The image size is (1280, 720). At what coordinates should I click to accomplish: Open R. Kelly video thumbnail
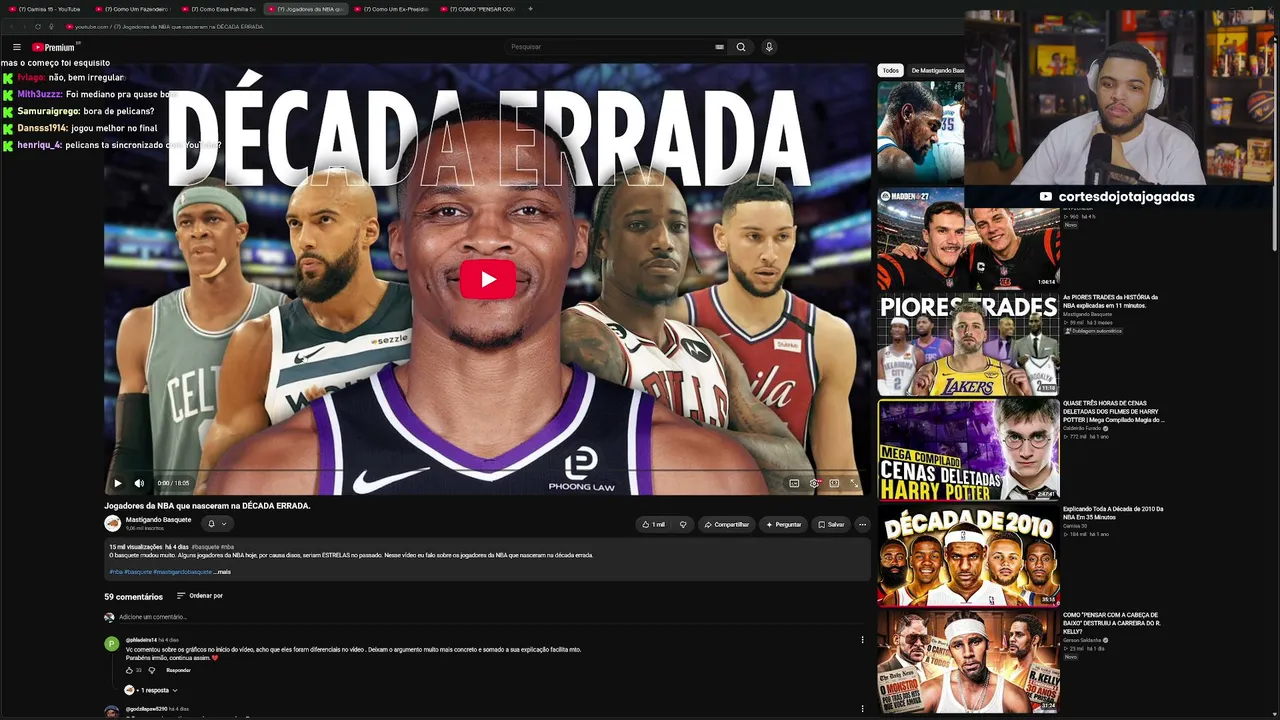968,662
